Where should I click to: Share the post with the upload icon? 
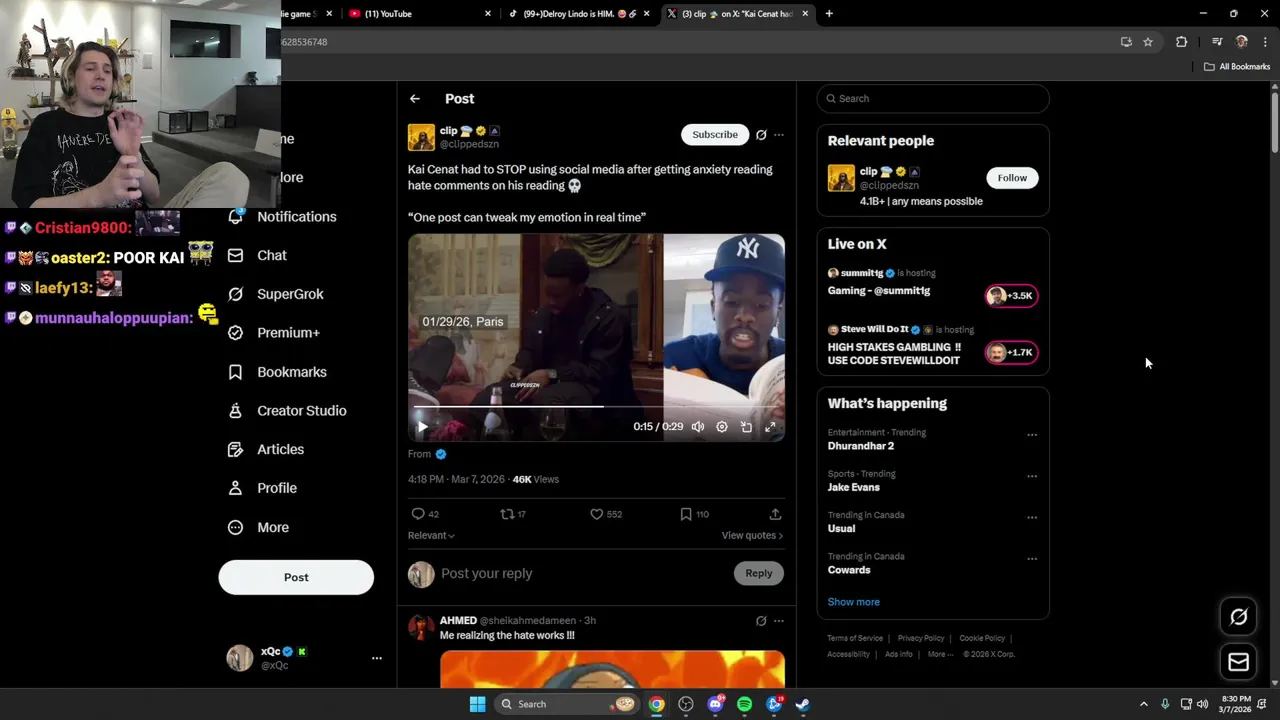pos(775,514)
